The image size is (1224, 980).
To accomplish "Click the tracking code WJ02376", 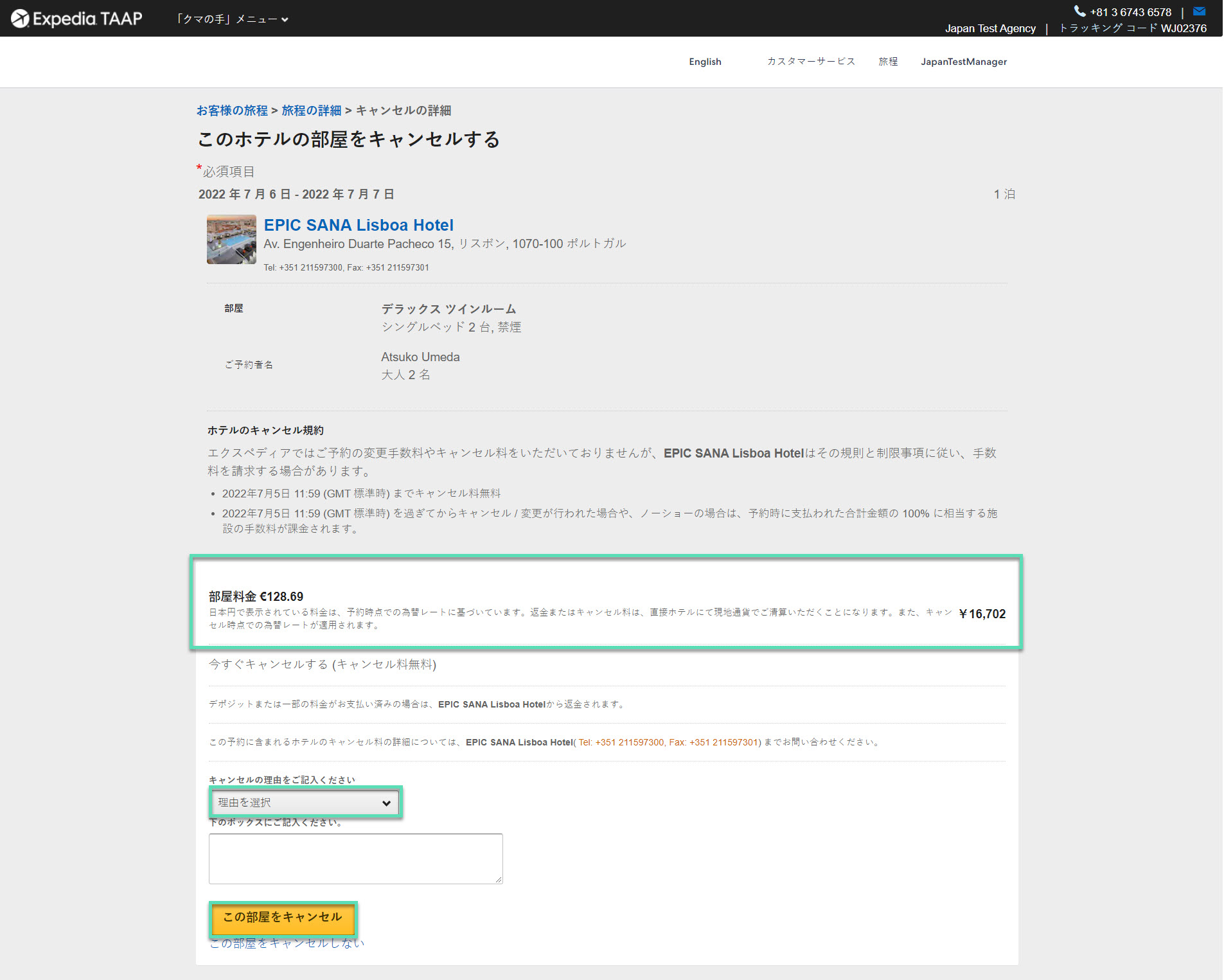I will (1184, 28).
